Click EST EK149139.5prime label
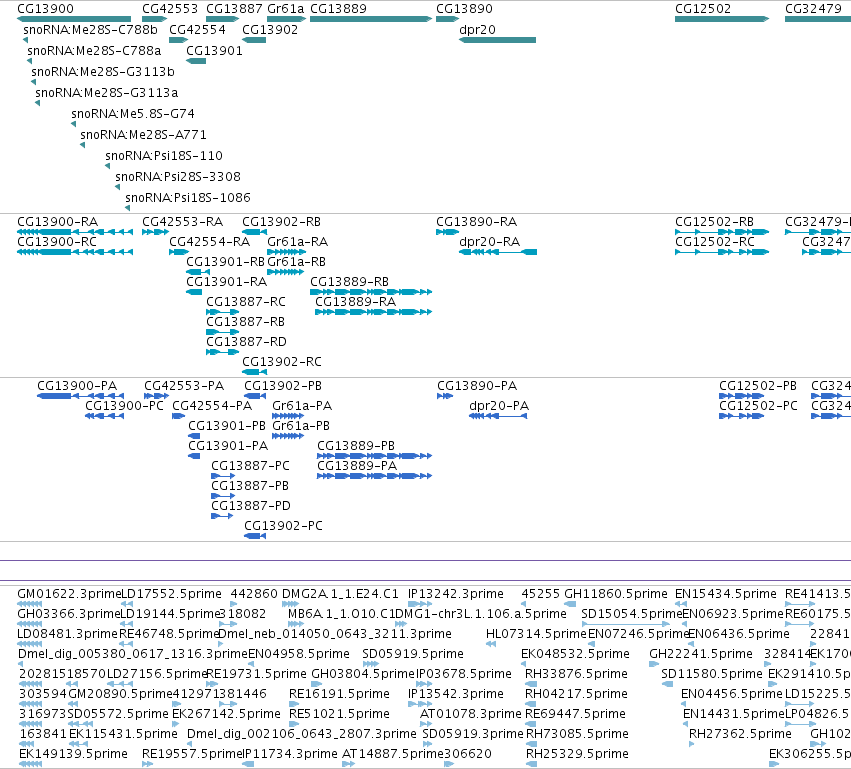Viewport: 851px width, 769px height. 73,754
